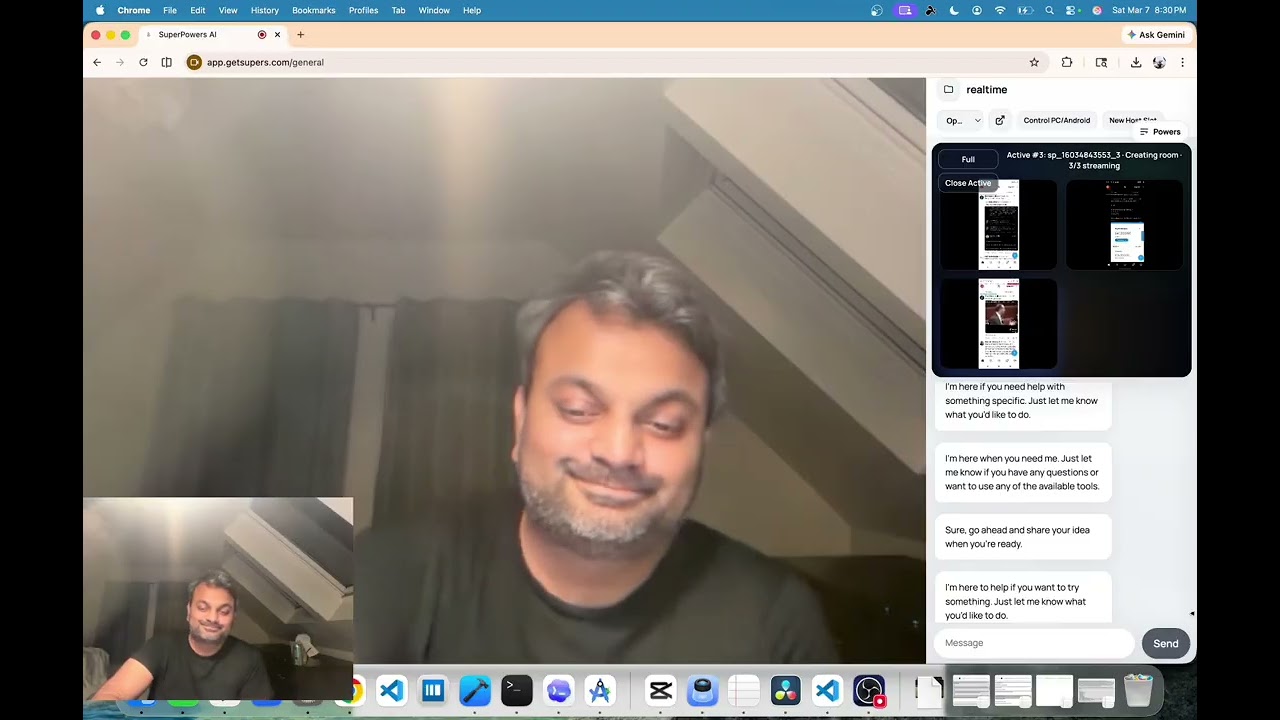
Task: Toggle Do Not Disturb moon icon
Action: 953,10
